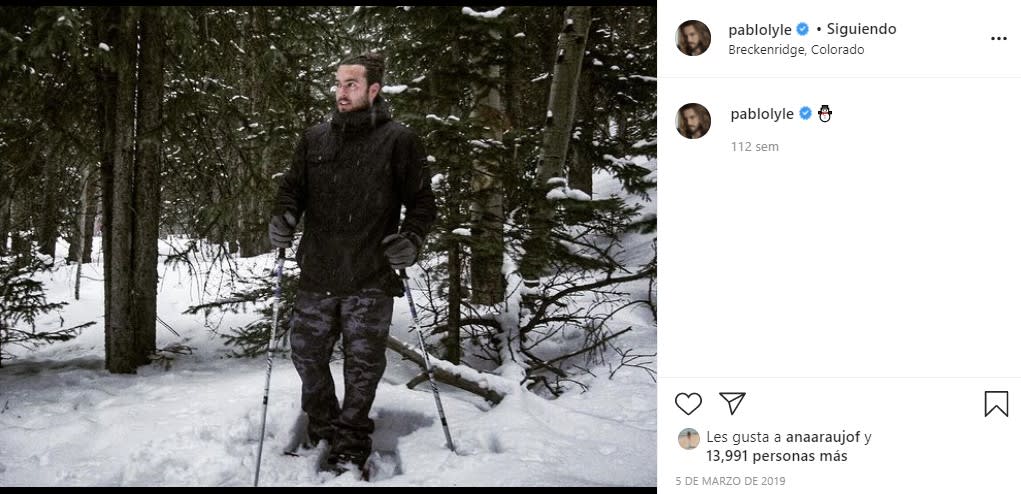Click pablolyle's profile picture in post header
This screenshot has height=494, width=1021.
(693, 38)
